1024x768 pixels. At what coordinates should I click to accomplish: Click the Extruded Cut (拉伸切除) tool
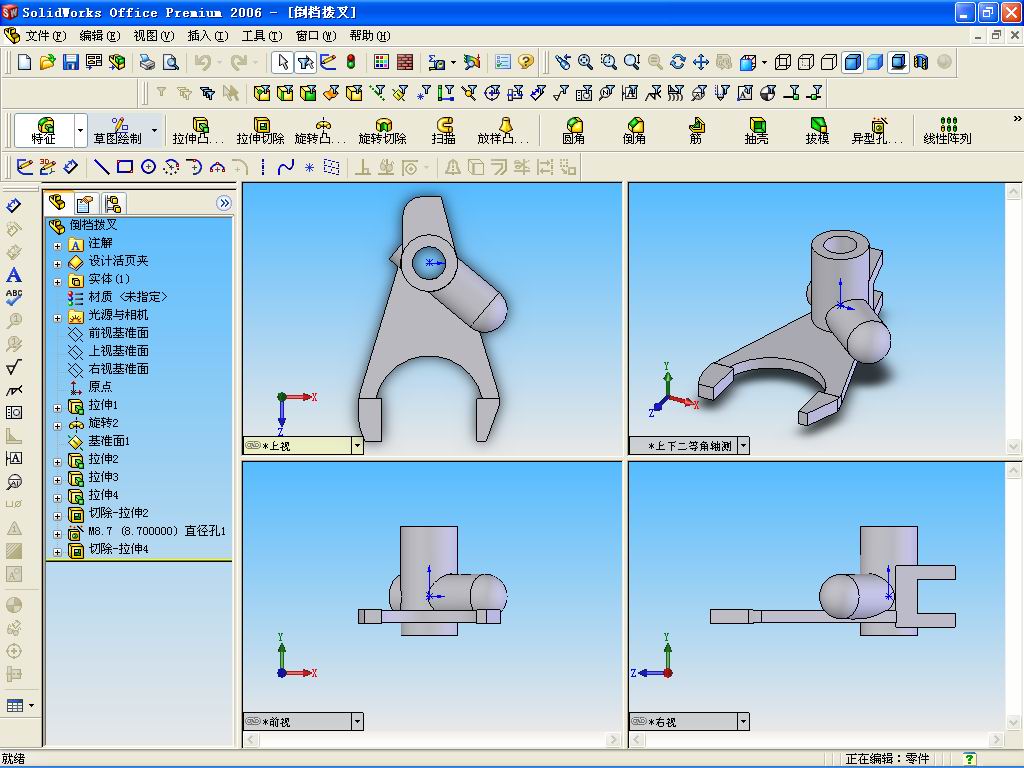(x=261, y=131)
